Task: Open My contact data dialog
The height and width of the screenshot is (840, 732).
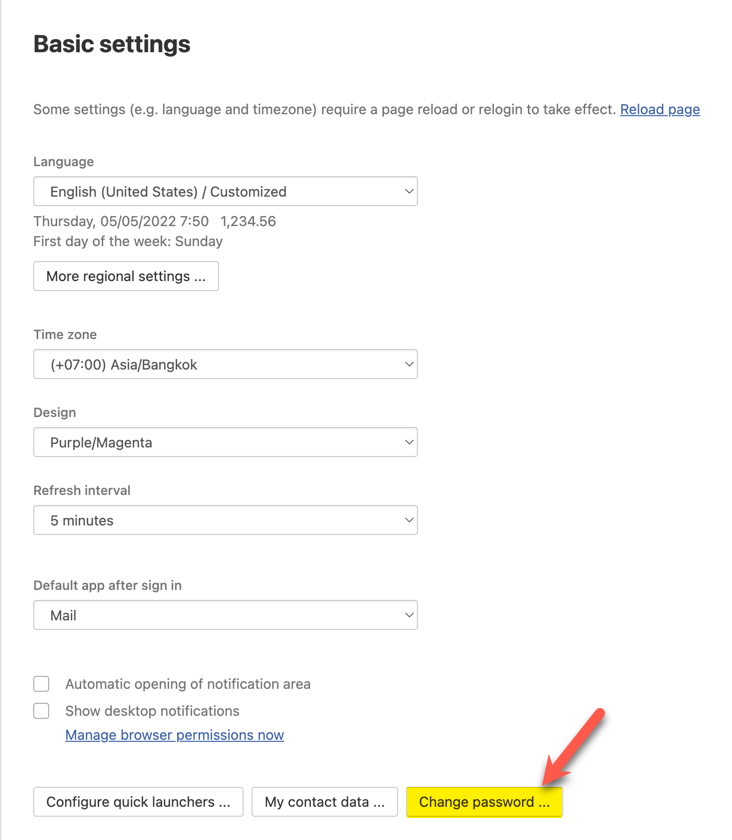Action: click(324, 802)
